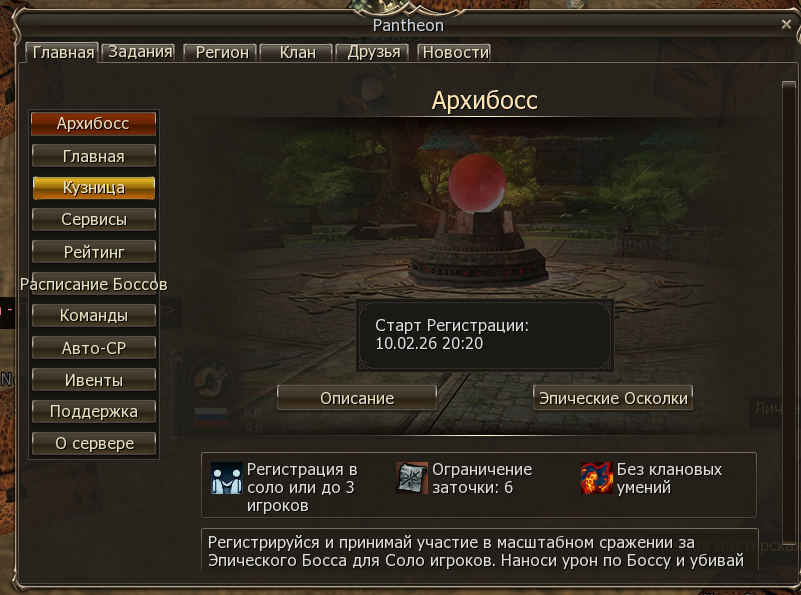
Task: Switch to the Задания tab
Action: tap(140, 52)
